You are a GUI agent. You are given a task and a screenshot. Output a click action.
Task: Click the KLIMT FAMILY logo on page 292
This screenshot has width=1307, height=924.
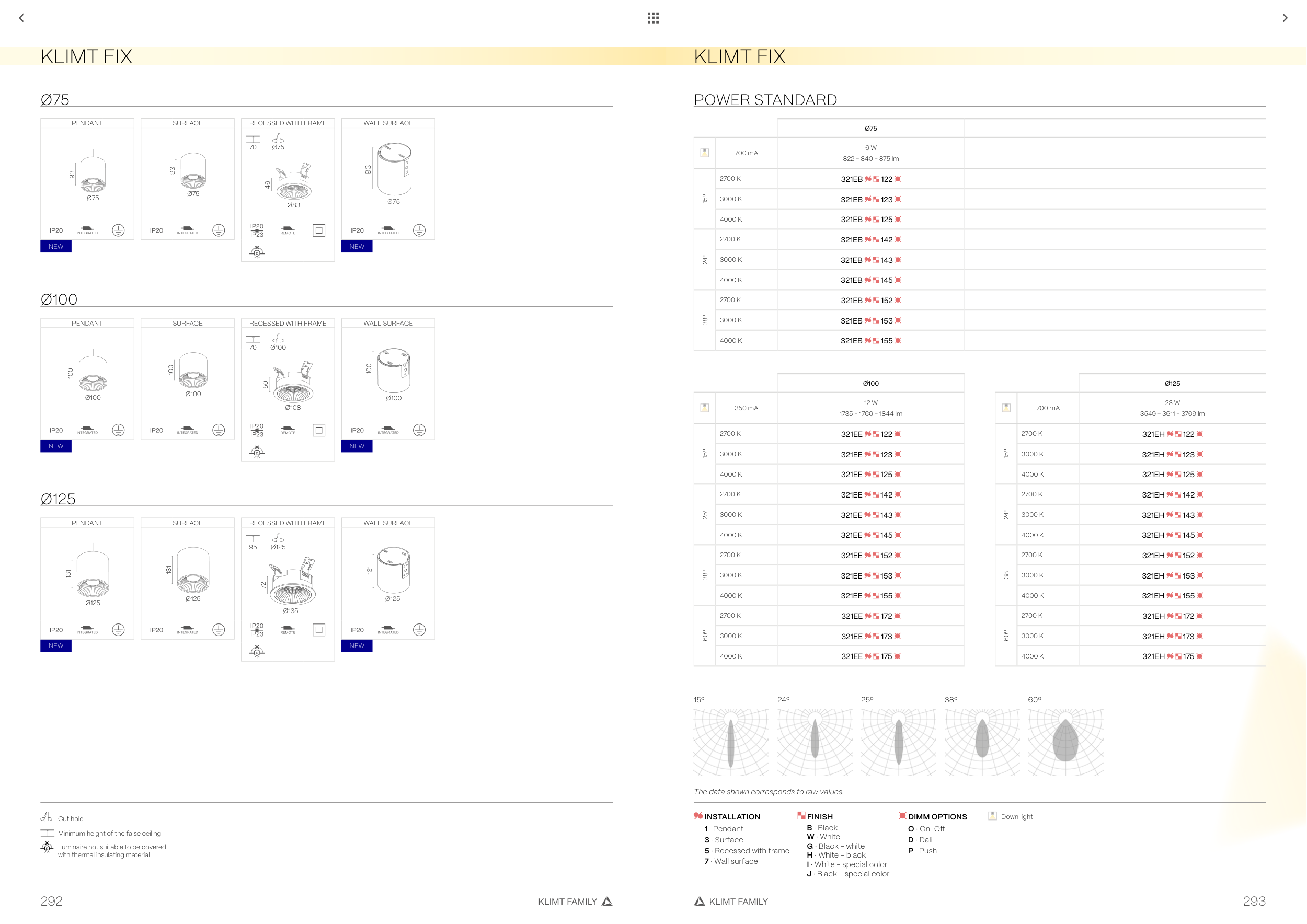[607, 900]
